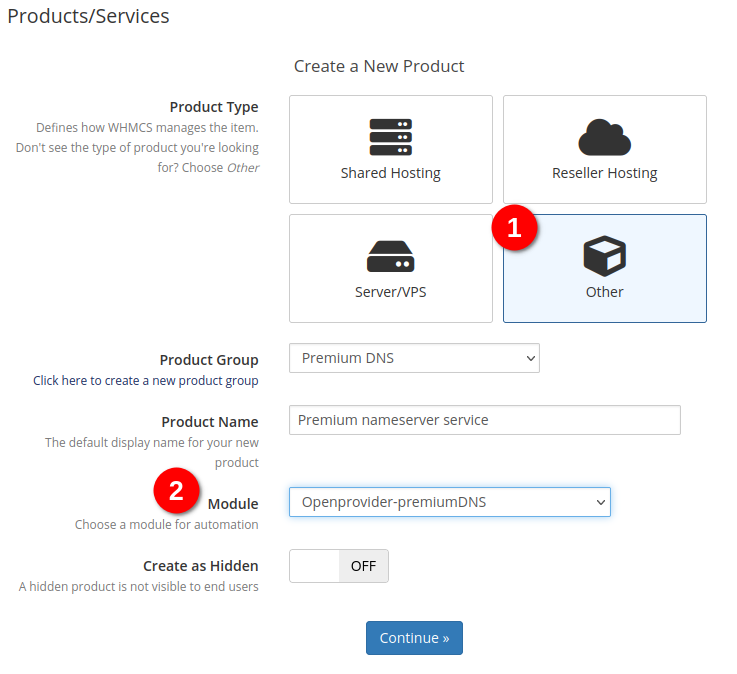Click the Other product type label text

point(604,292)
